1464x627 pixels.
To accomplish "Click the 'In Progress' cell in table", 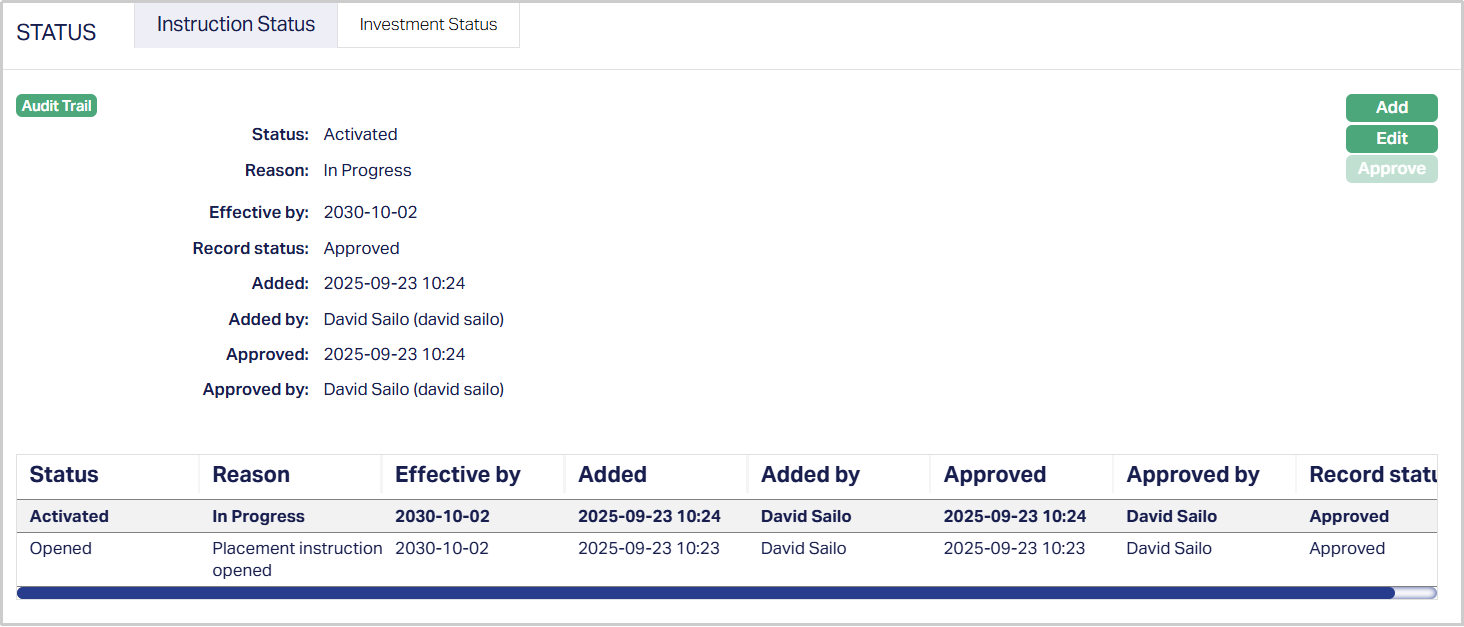I will click(258, 517).
